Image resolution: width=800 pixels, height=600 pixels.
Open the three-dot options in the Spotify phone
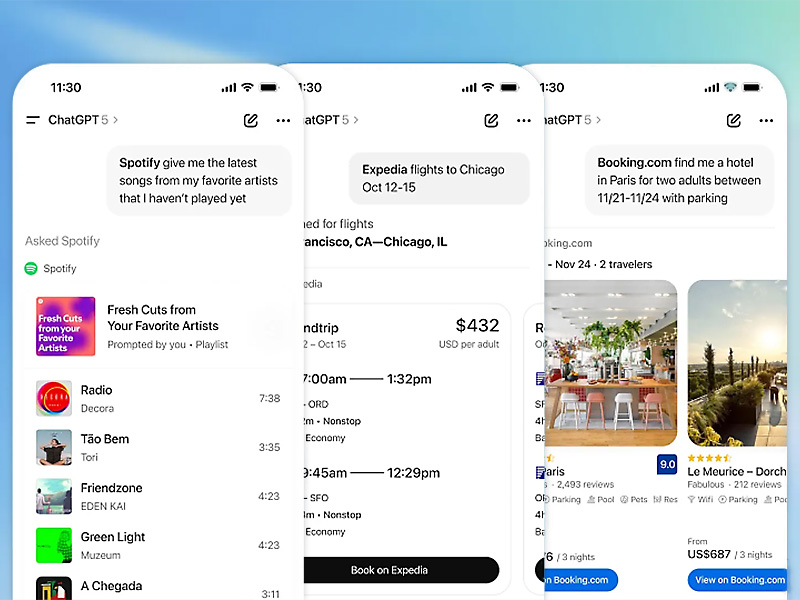pyautogui.click(x=283, y=120)
